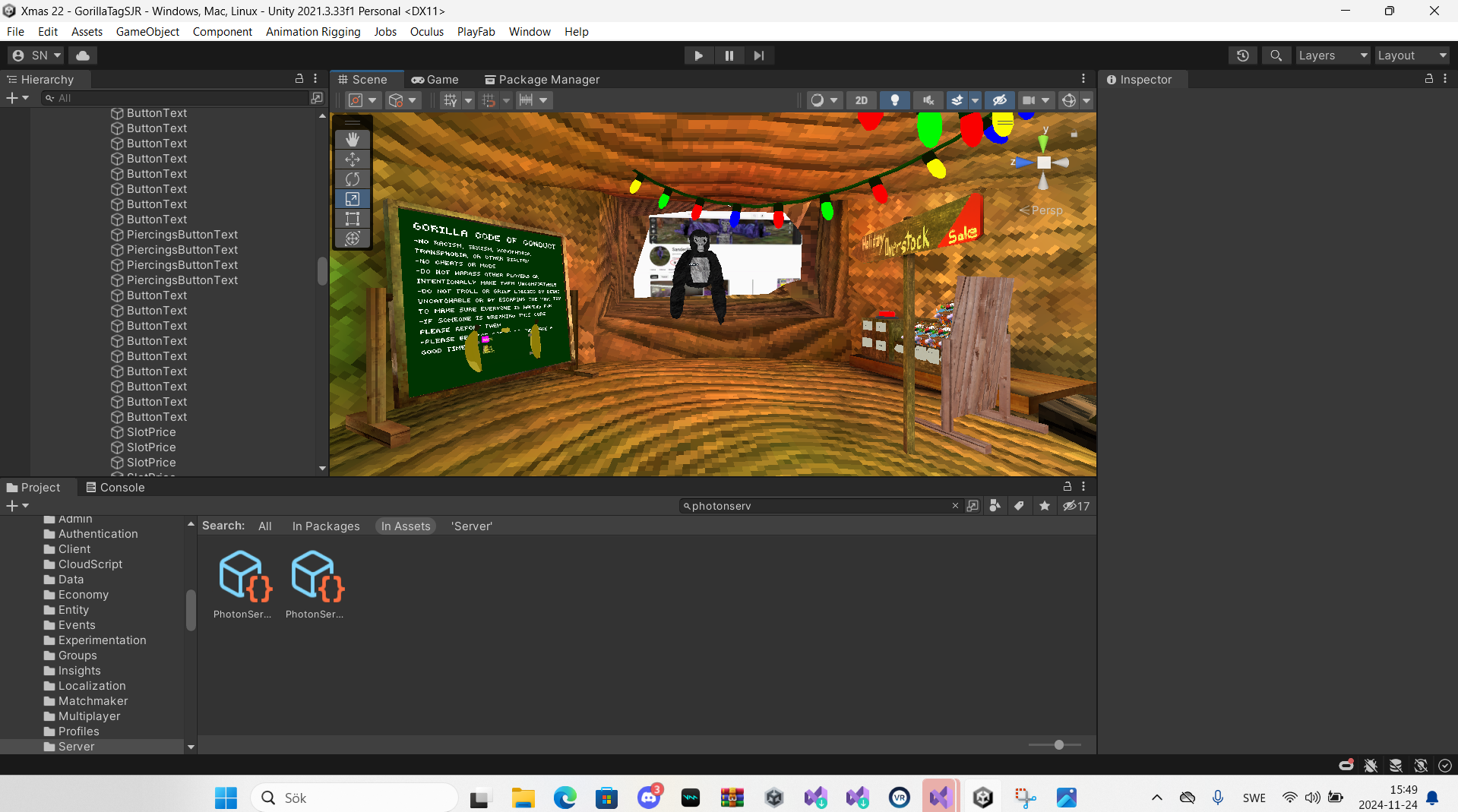This screenshot has width=1458, height=812.
Task: Save search as favorite star icon
Action: click(x=1045, y=506)
